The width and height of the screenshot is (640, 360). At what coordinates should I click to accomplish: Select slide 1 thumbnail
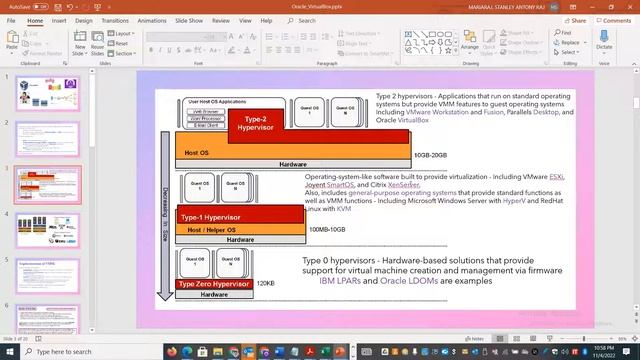(x=48, y=93)
